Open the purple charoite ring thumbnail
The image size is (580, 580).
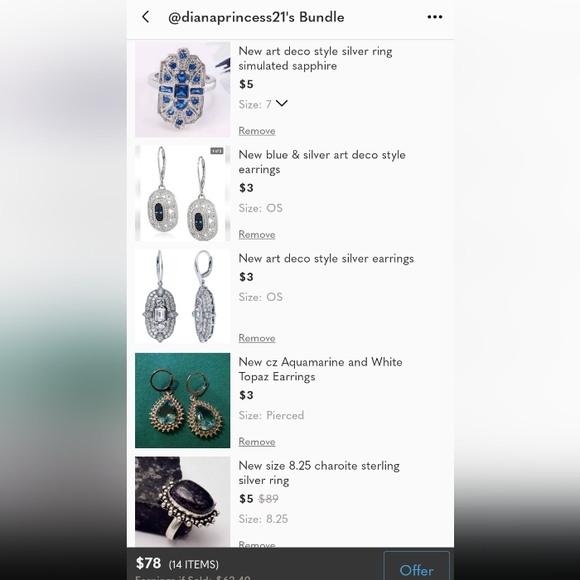click(182, 502)
